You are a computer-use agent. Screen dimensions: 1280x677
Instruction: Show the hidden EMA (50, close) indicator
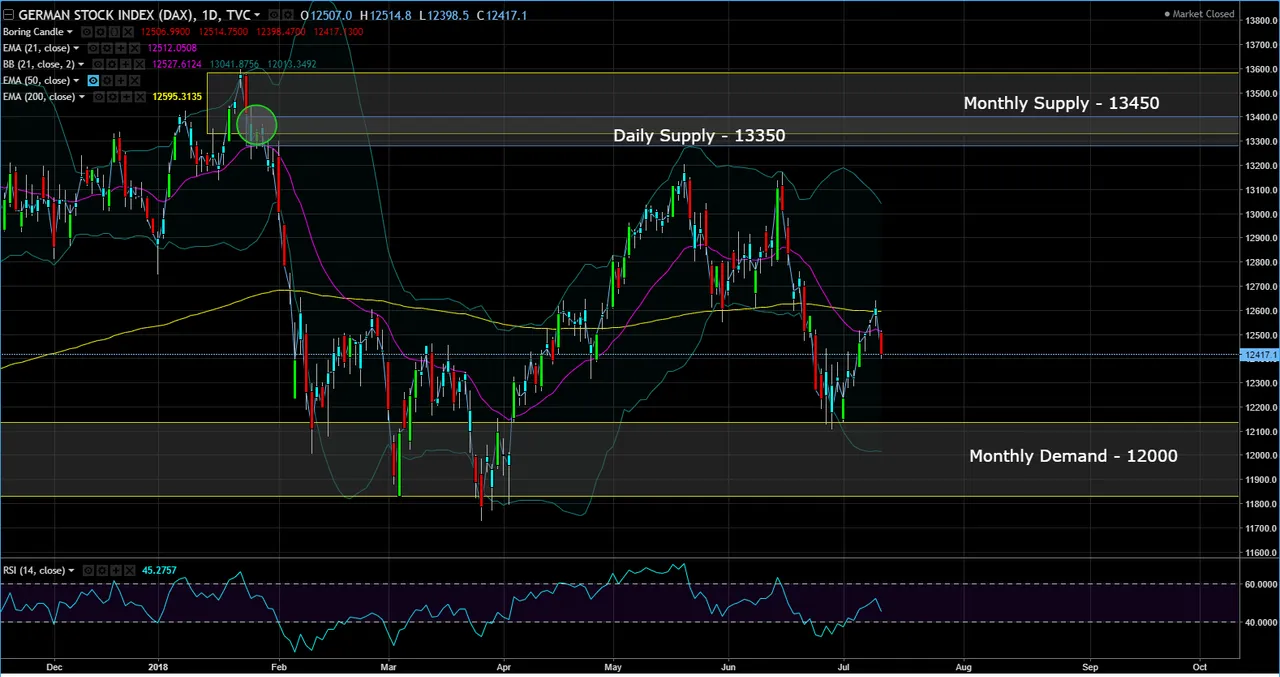click(x=93, y=80)
